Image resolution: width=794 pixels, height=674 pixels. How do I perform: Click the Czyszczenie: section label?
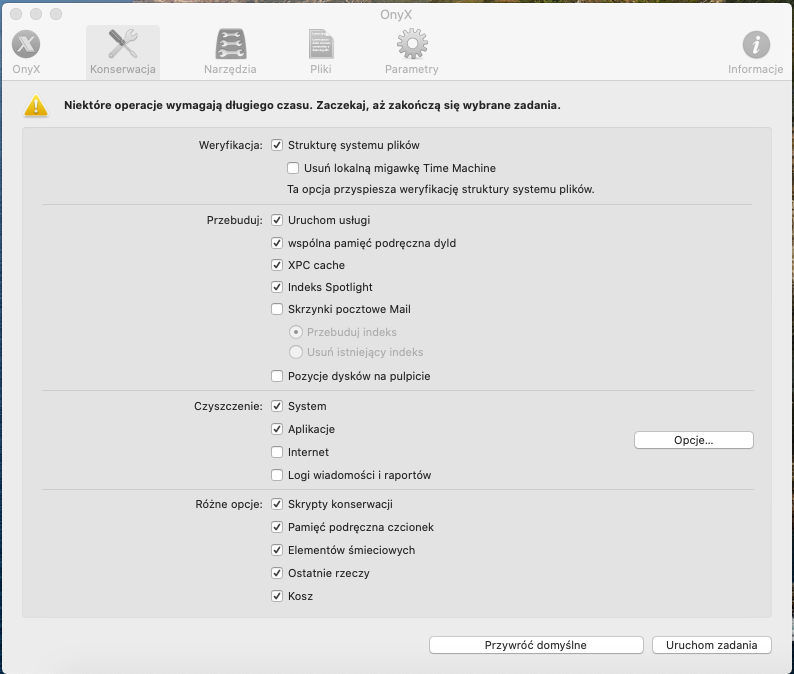pyautogui.click(x=228, y=406)
